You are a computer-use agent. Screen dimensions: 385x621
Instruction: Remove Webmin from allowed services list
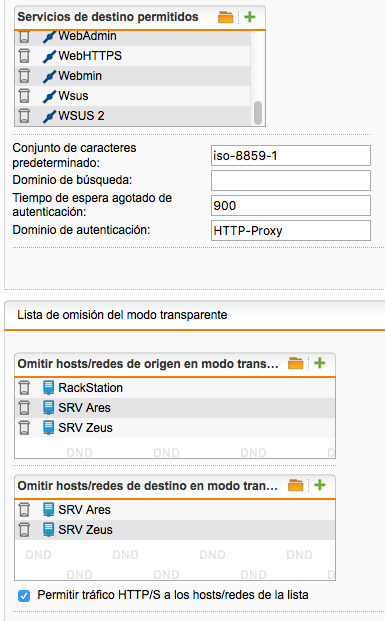[x=24, y=76]
